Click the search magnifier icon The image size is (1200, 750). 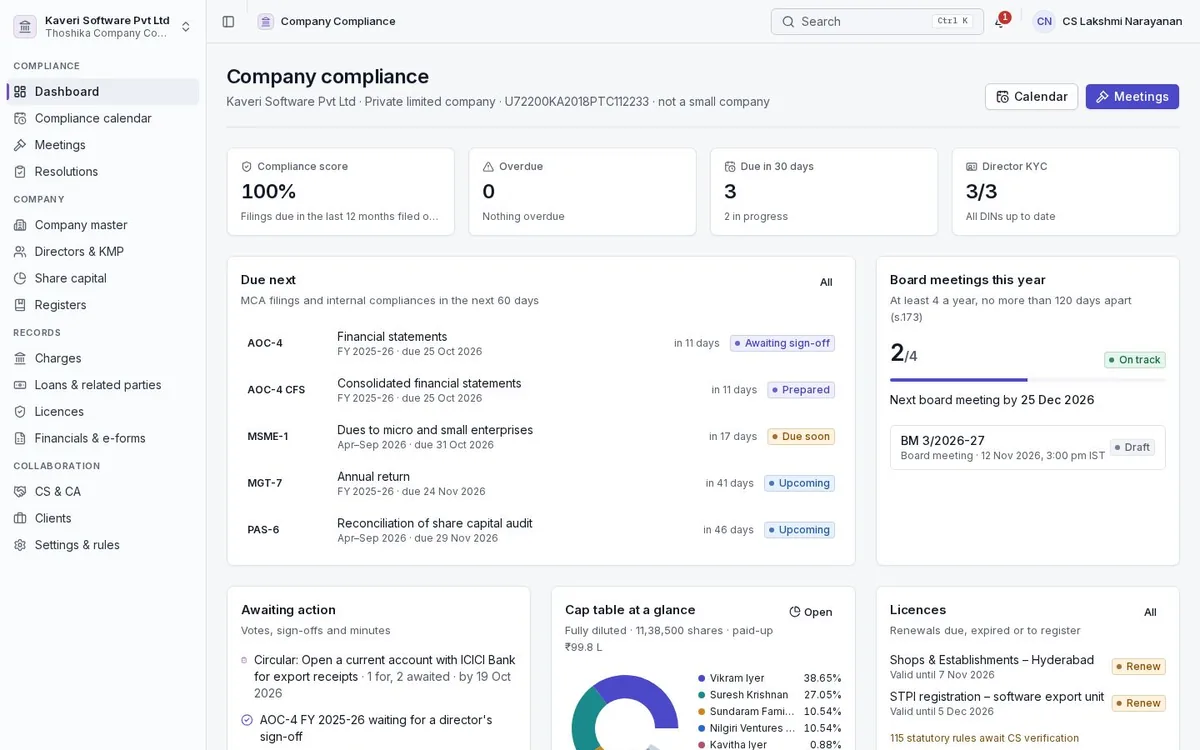[788, 21]
